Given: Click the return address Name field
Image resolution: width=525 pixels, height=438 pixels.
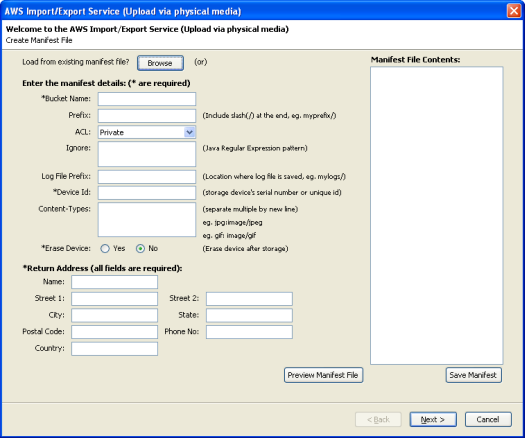Looking at the screenshot, I should [115, 282].
